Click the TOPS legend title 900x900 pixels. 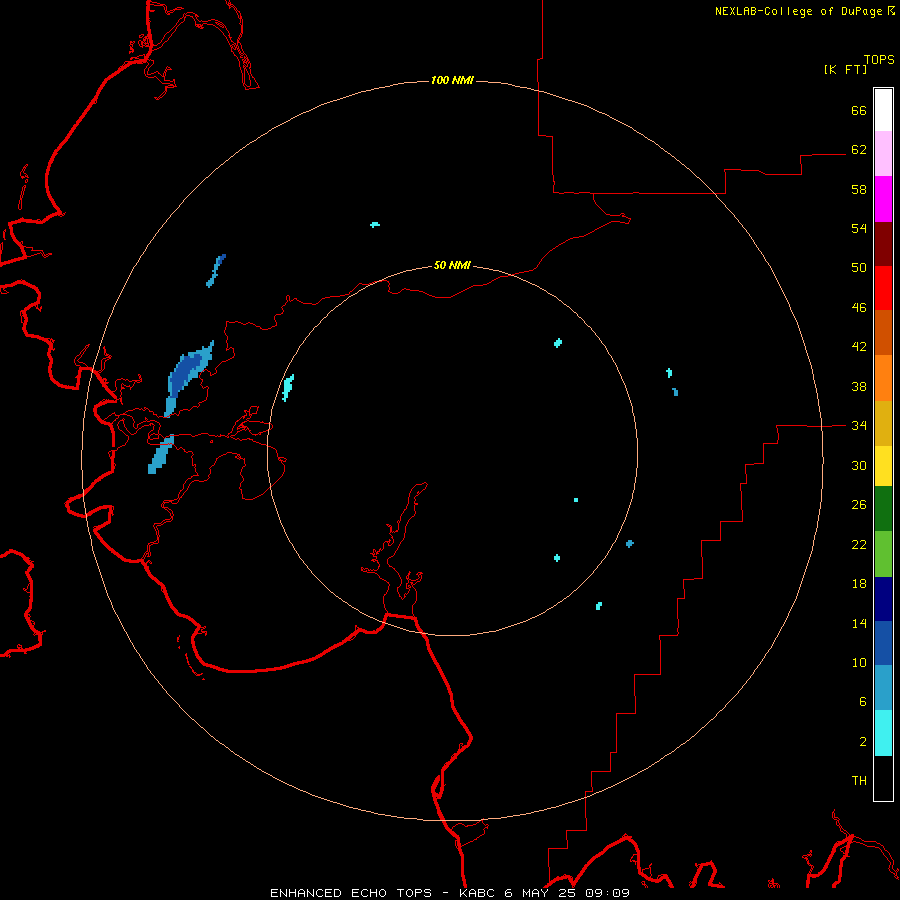879,59
